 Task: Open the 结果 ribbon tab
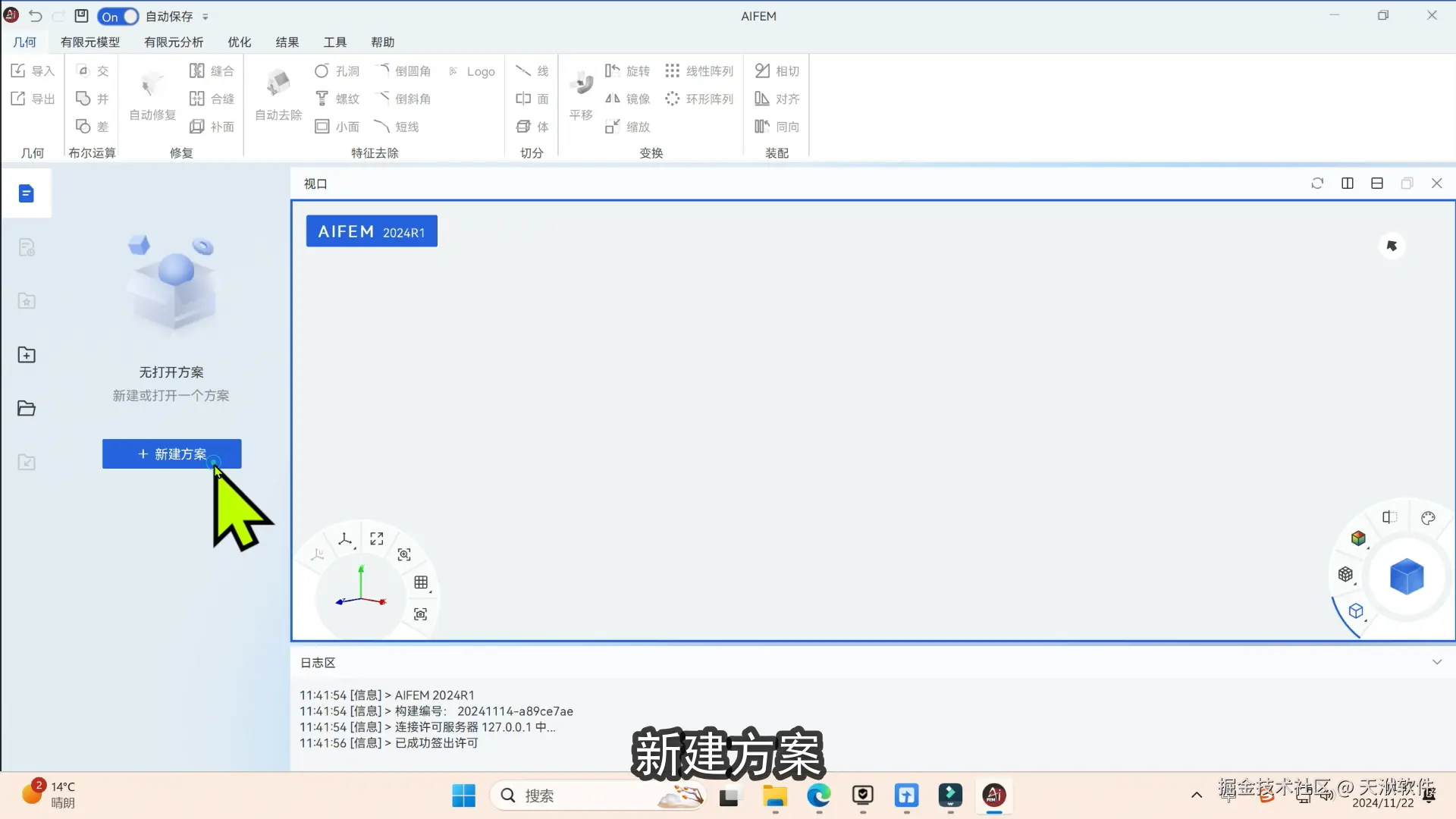click(287, 42)
